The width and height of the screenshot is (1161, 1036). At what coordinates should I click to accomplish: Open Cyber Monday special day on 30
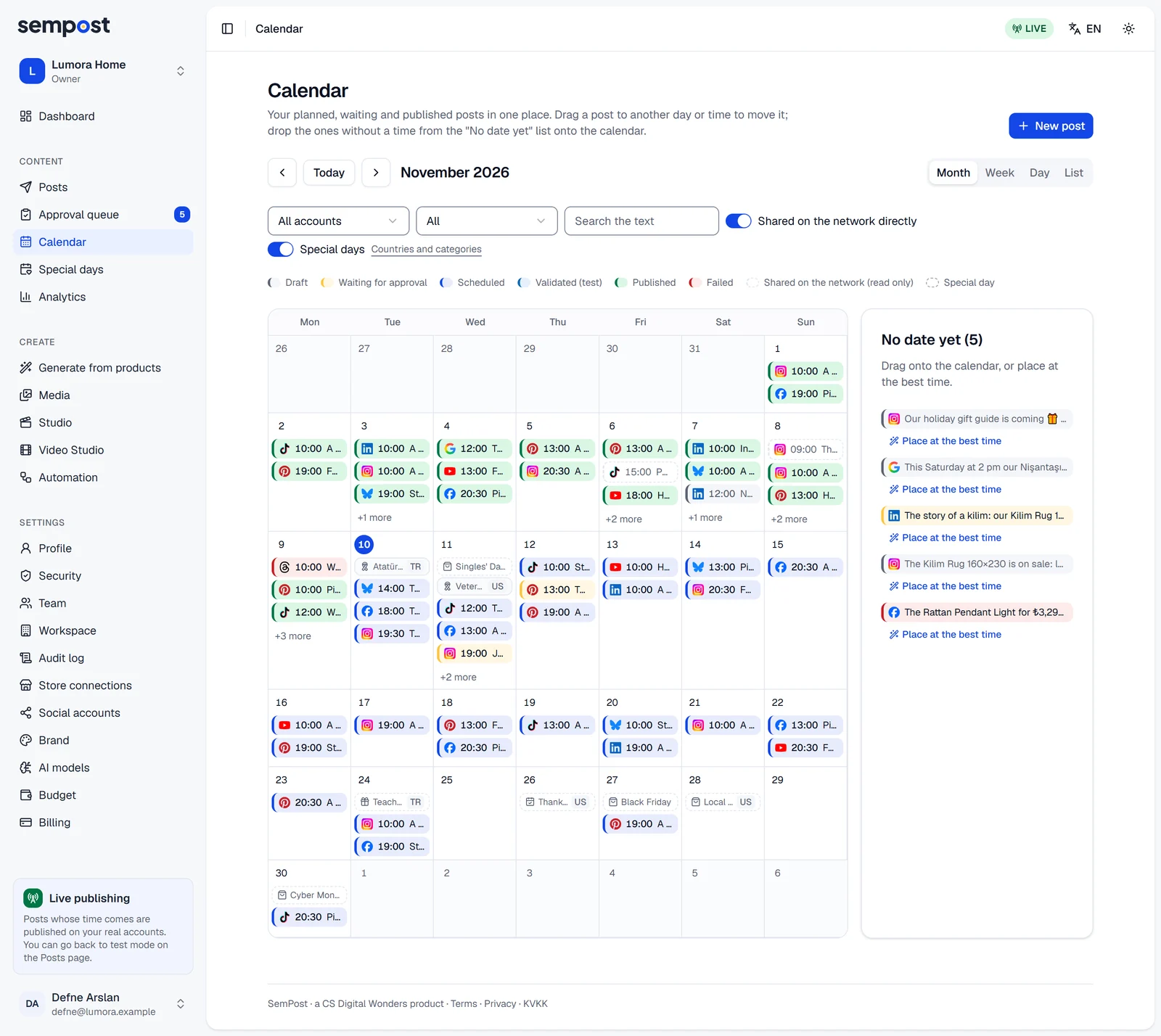point(309,896)
